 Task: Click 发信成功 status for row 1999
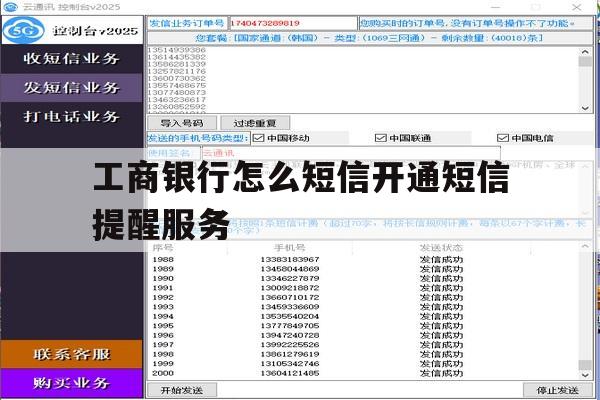[441, 364]
